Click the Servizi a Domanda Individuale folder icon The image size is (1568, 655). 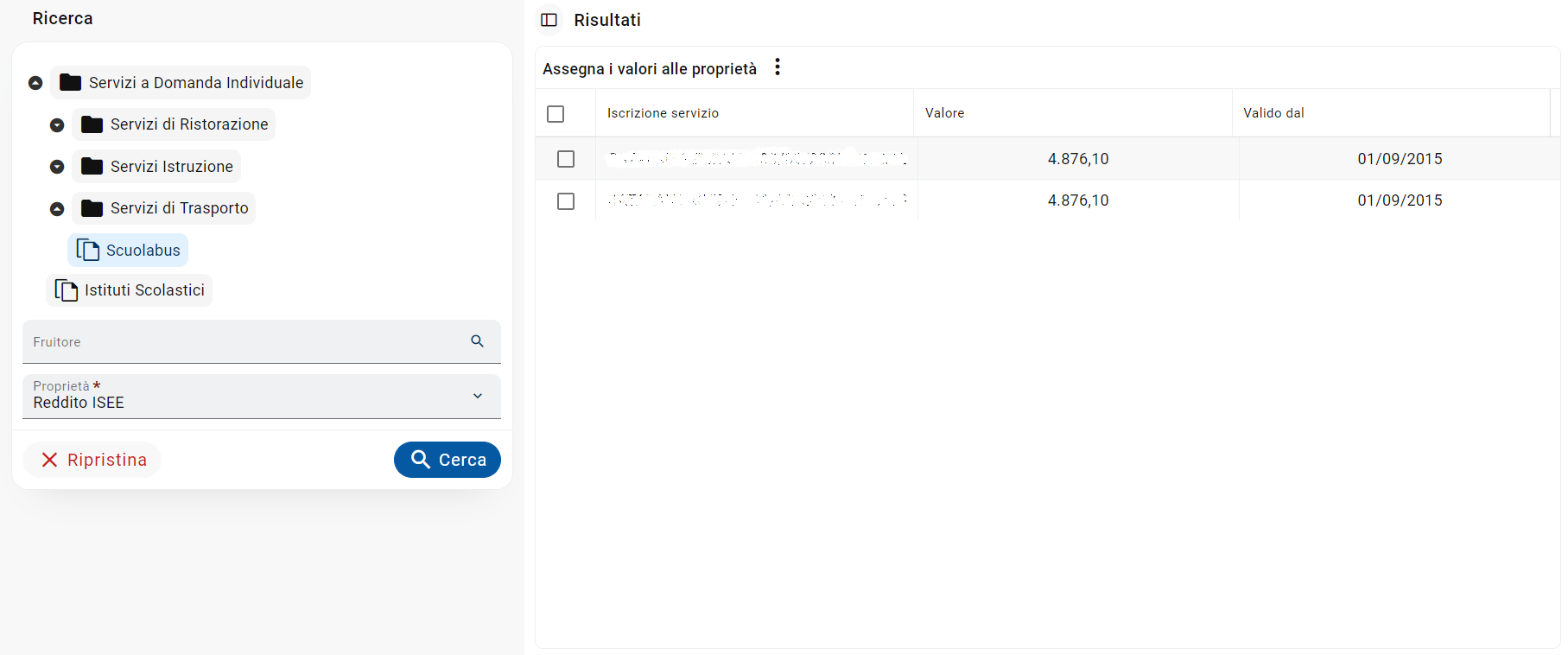(x=70, y=82)
